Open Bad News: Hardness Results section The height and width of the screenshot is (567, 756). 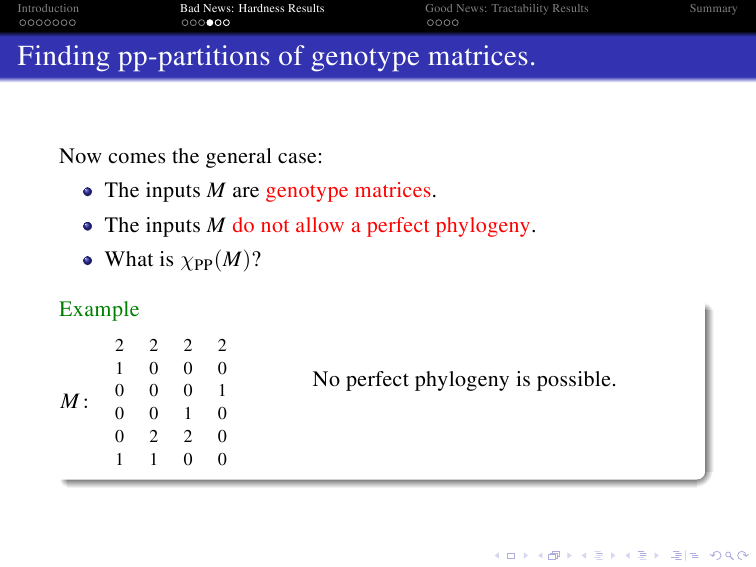pyautogui.click(x=252, y=8)
